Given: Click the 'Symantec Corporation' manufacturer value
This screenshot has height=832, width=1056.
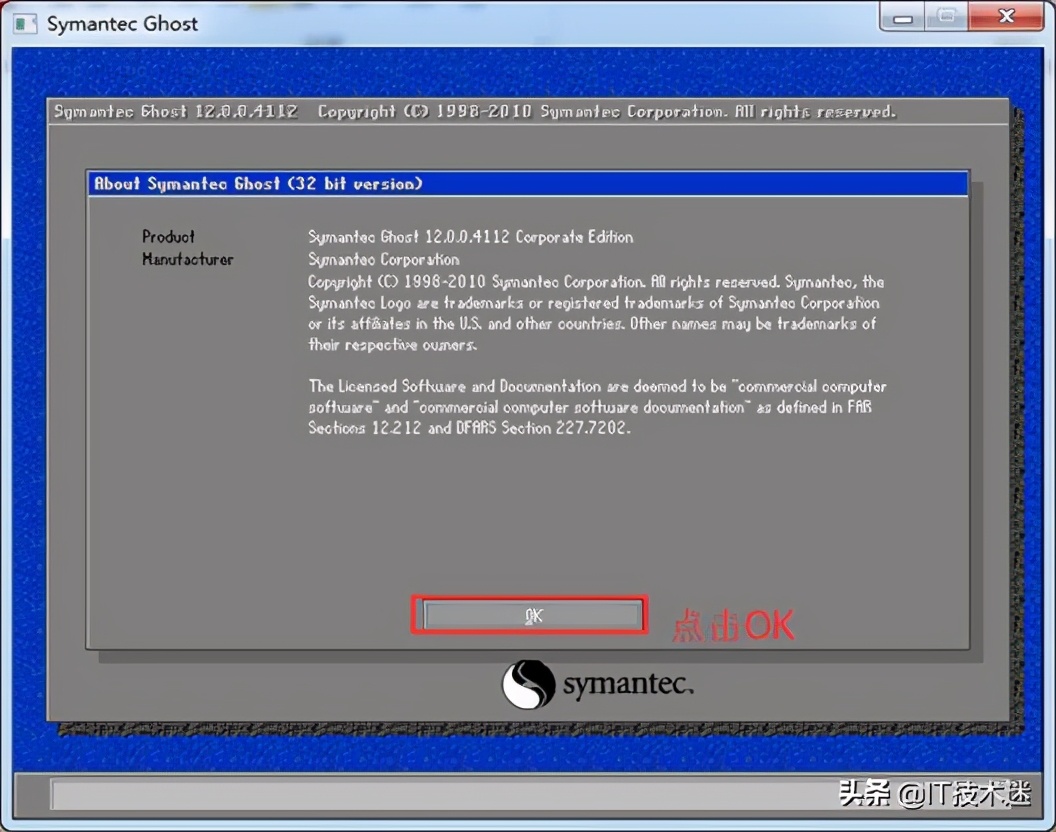Looking at the screenshot, I should coord(384,259).
